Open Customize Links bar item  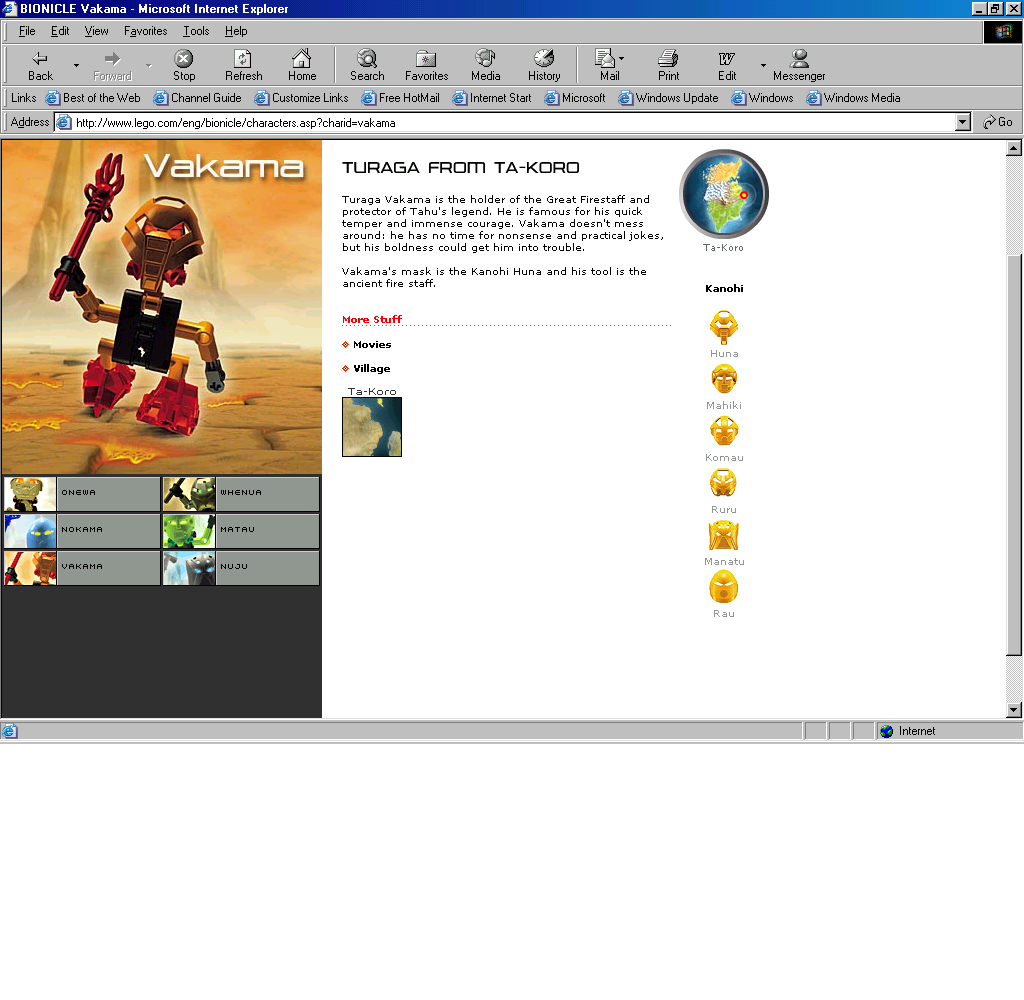tap(301, 98)
